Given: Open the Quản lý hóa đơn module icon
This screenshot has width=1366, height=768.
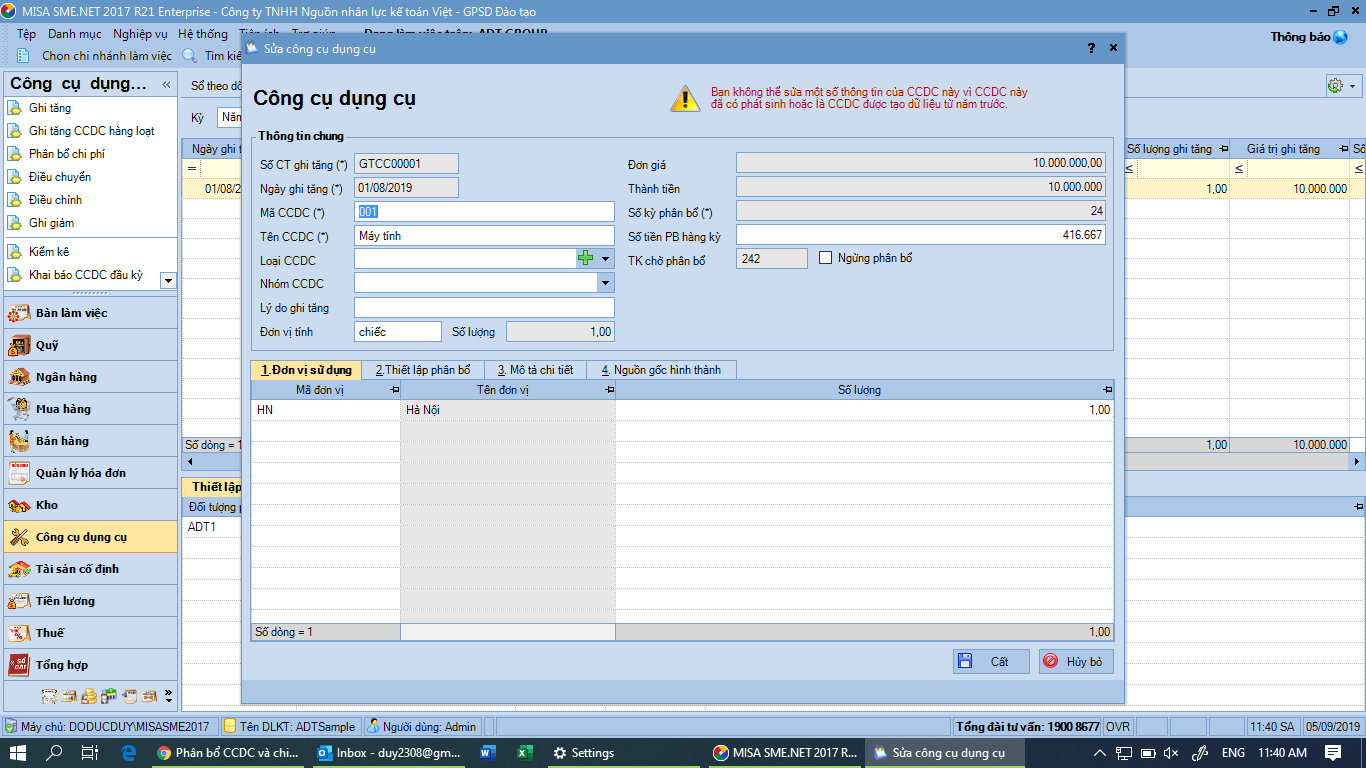Looking at the screenshot, I should pos(19,473).
